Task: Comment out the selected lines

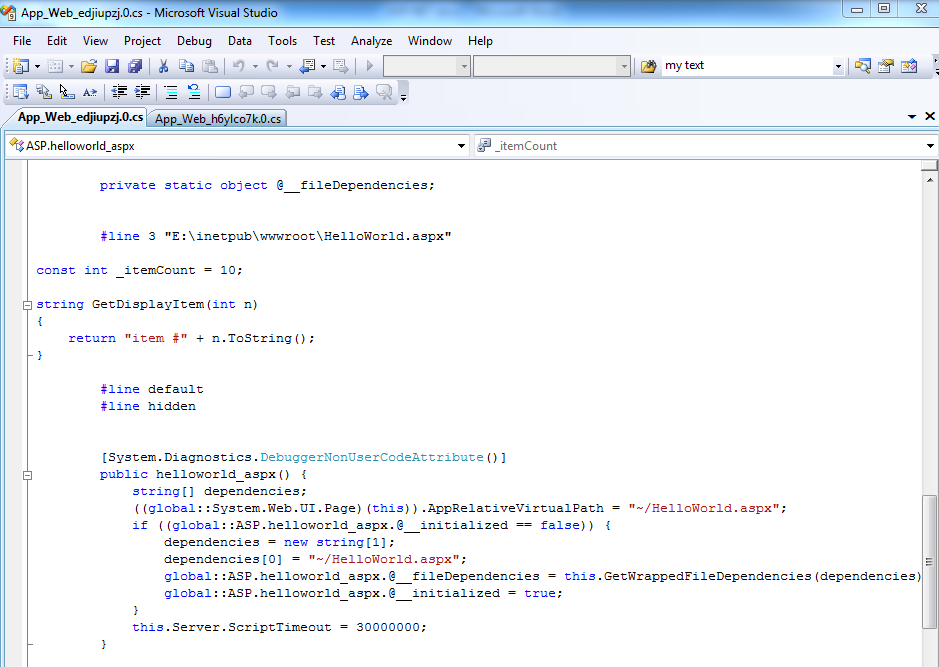Action: click(171, 91)
